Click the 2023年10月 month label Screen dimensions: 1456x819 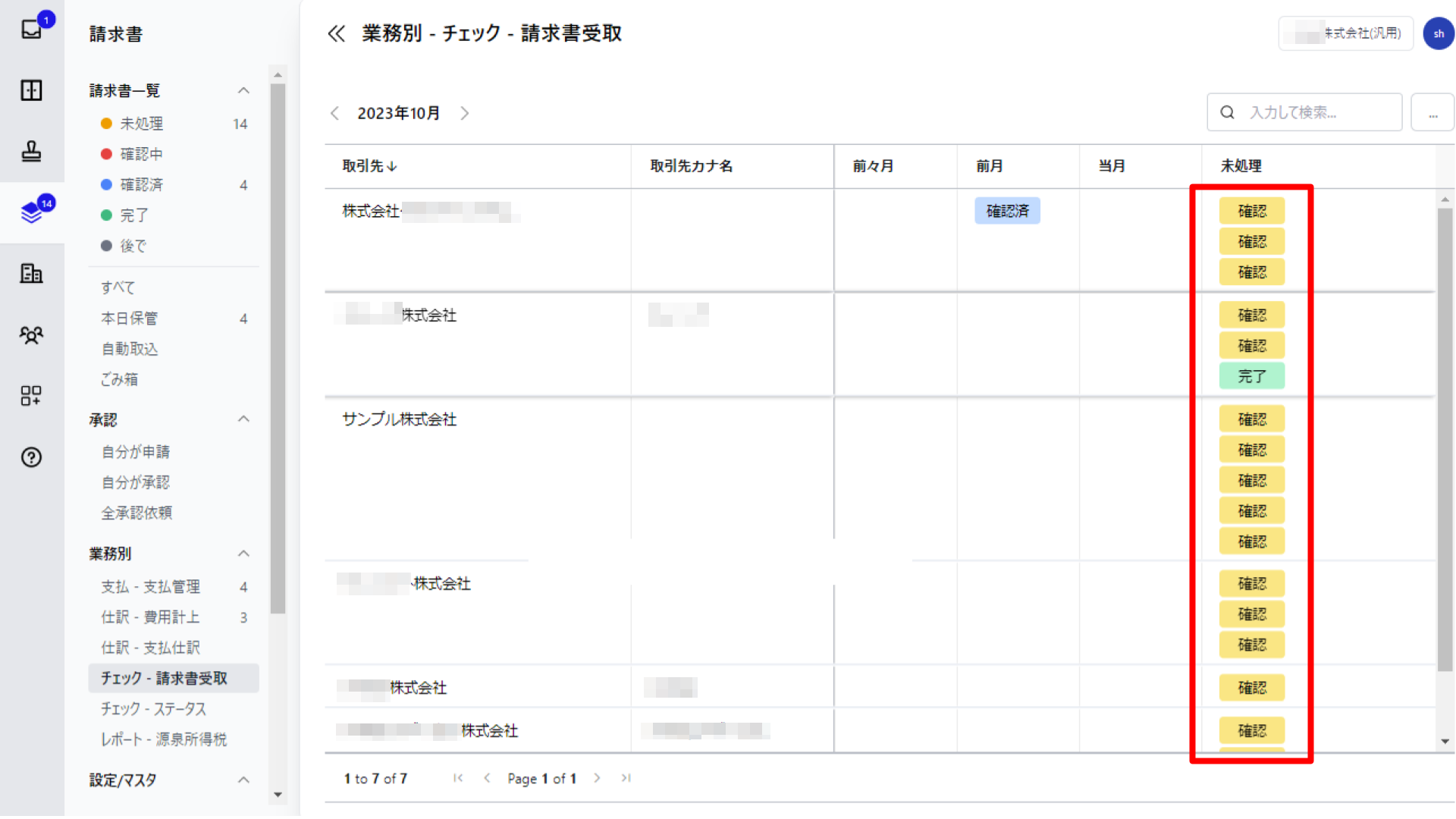point(399,113)
